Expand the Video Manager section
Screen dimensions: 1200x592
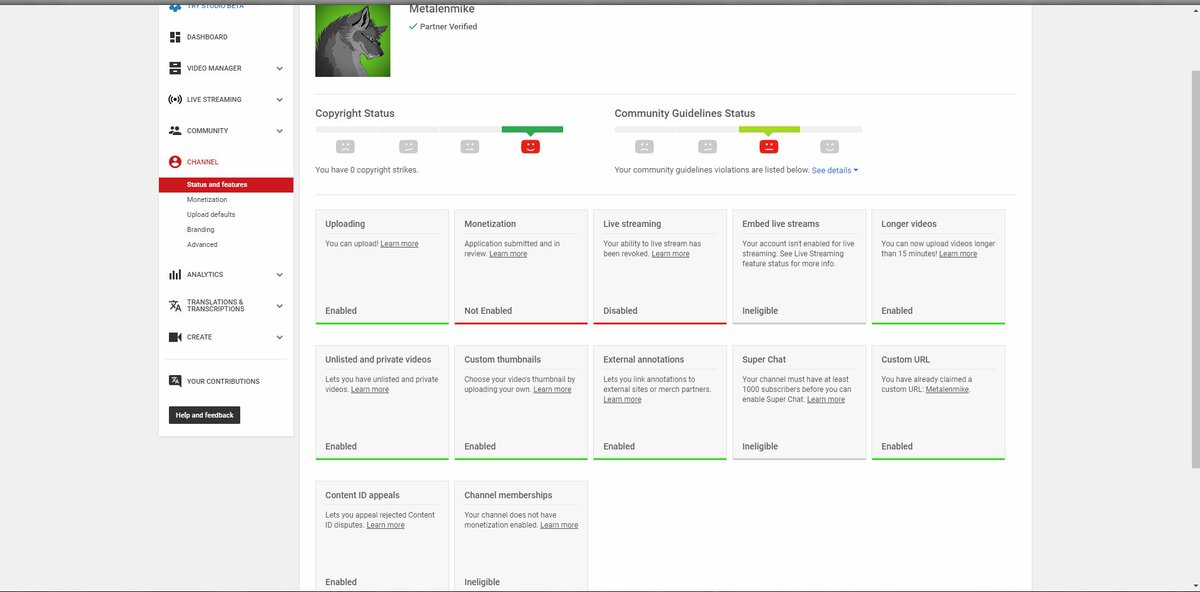coord(280,69)
